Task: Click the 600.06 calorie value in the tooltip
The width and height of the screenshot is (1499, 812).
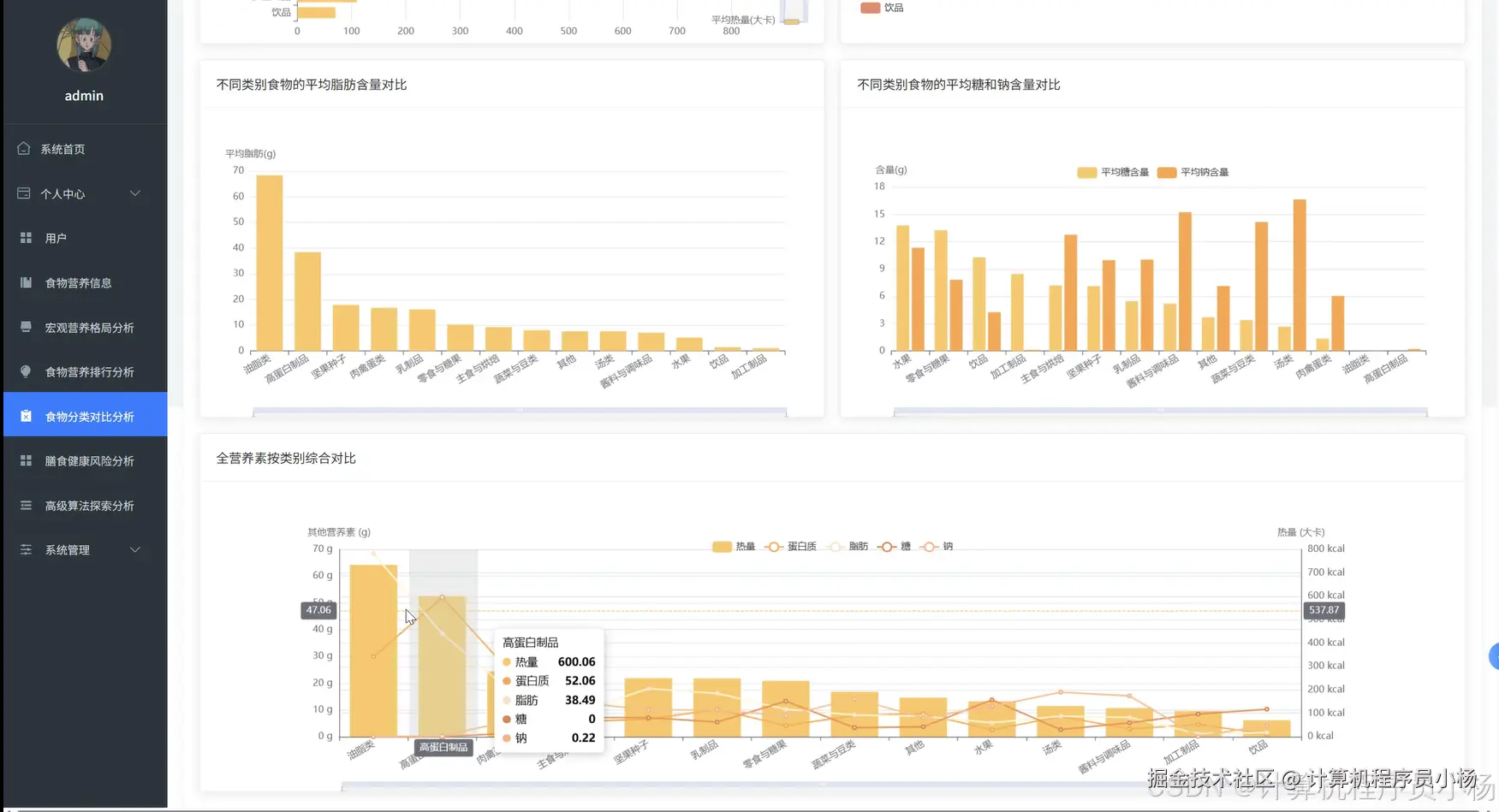Action: click(x=576, y=661)
